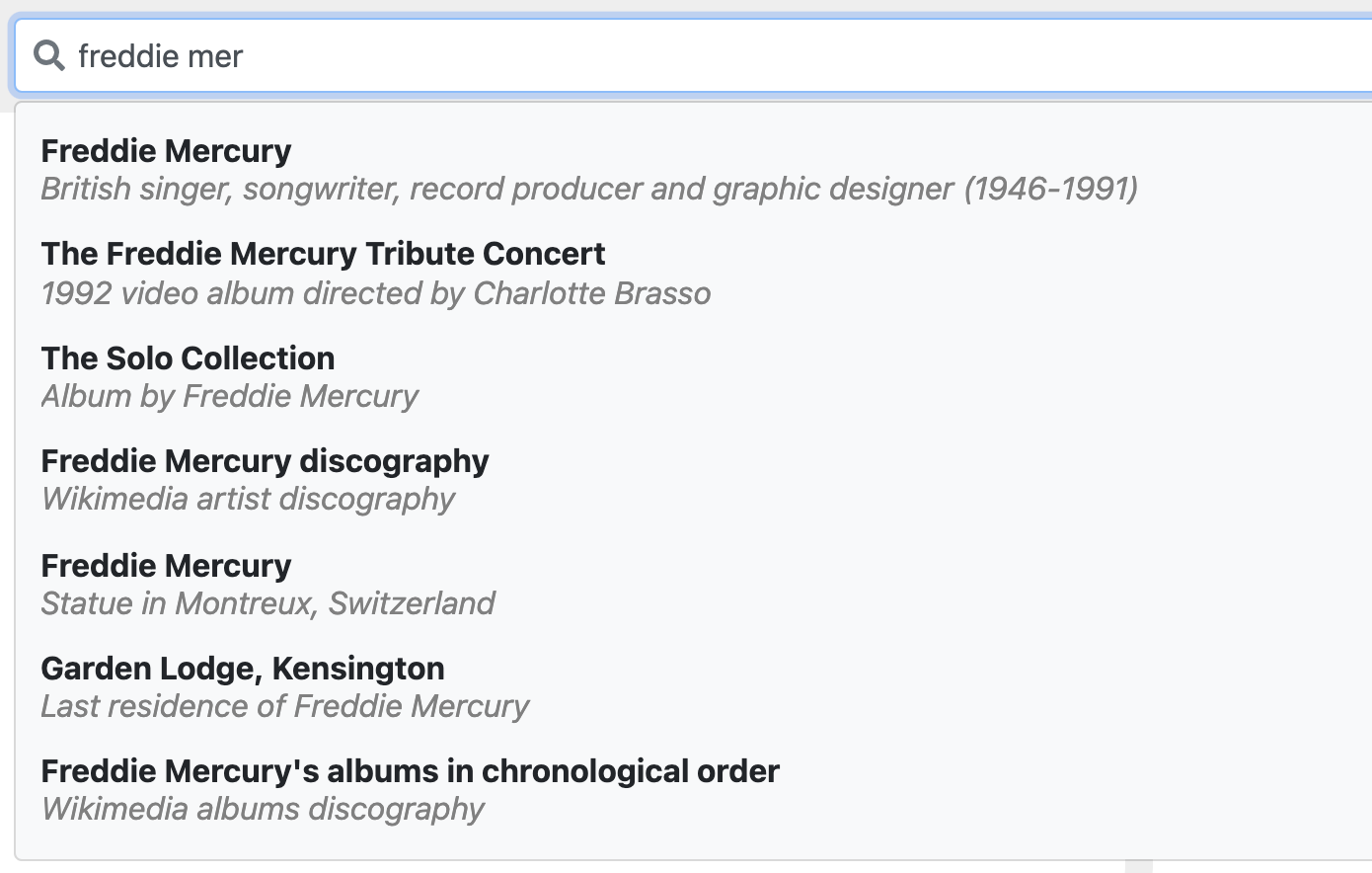The height and width of the screenshot is (873, 1372).
Task: Select Freddie Mercury, the British singer suggestion
Action: pos(166,151)
